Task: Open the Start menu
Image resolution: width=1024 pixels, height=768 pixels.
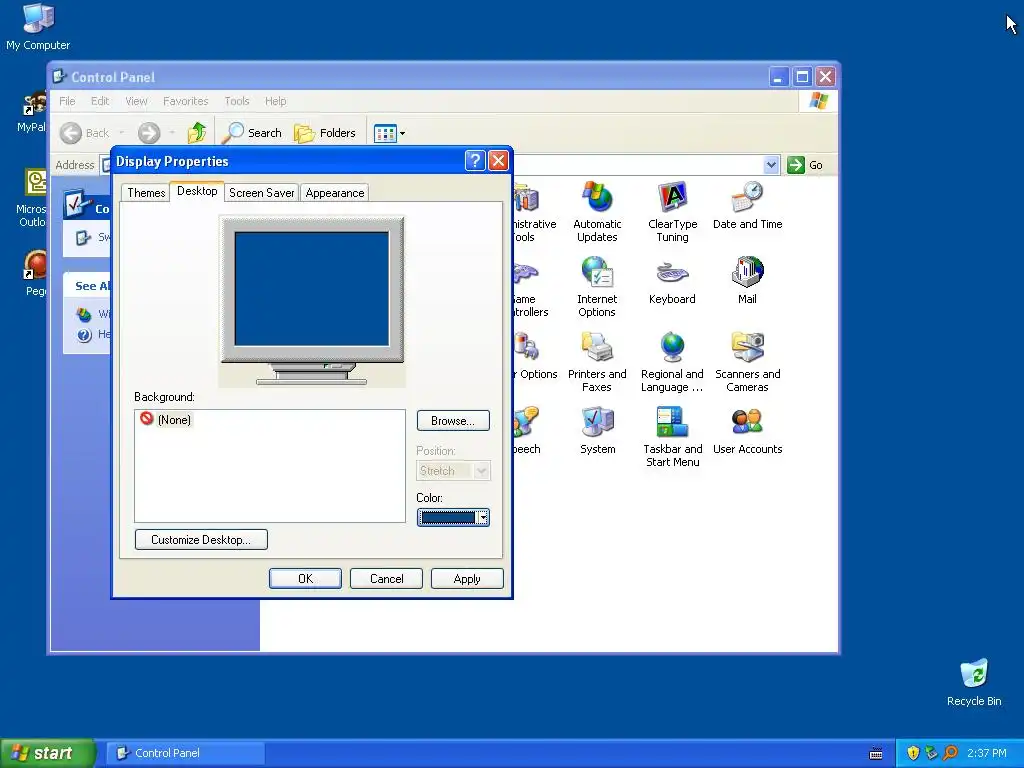Action: [x=48, y=753]
